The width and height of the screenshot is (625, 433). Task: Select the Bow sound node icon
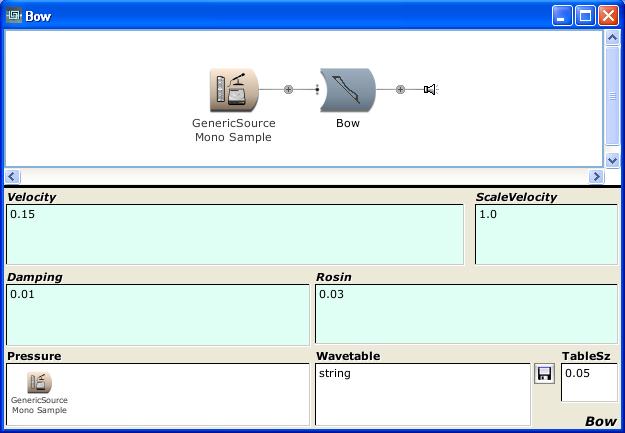[x=347, y=90]
